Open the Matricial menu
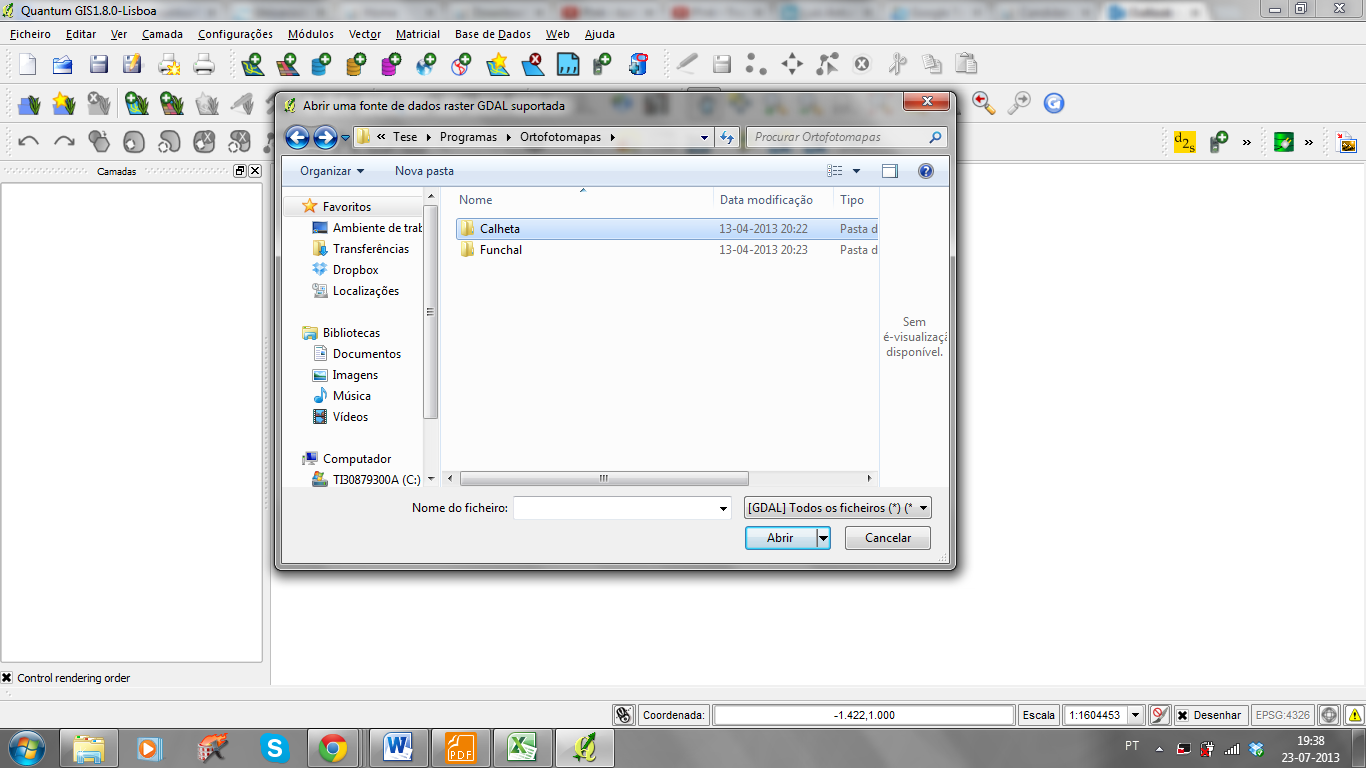Viewport: 1366px width, 768px height. tap(418, 34)
